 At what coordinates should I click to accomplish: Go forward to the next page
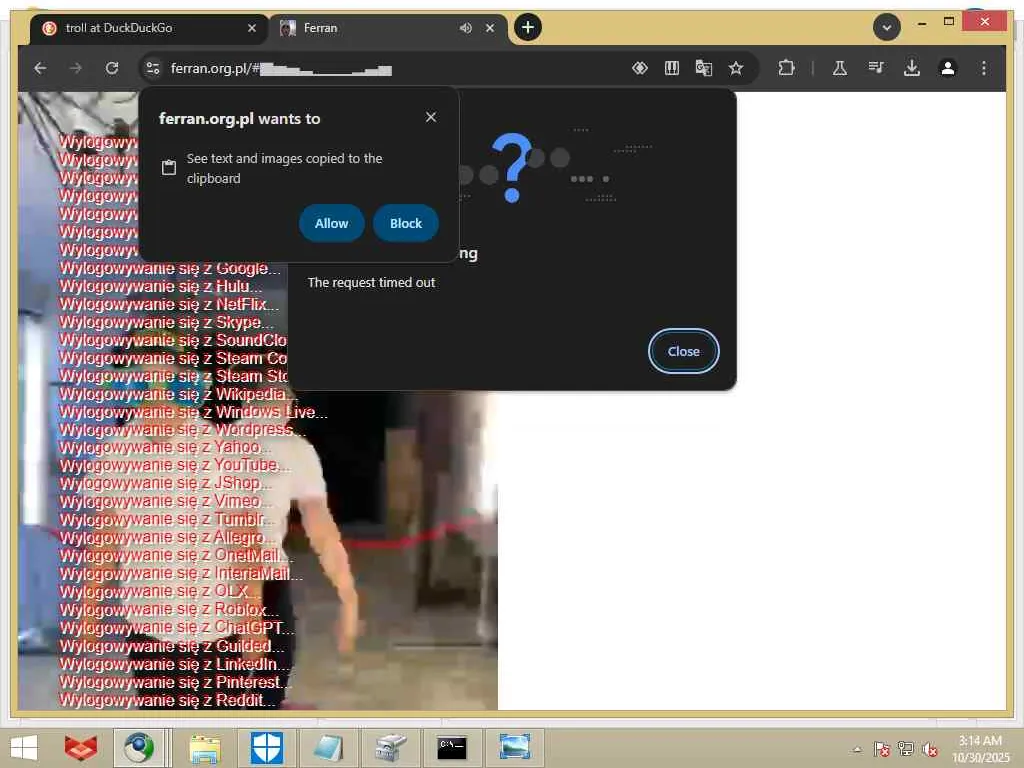76,68
